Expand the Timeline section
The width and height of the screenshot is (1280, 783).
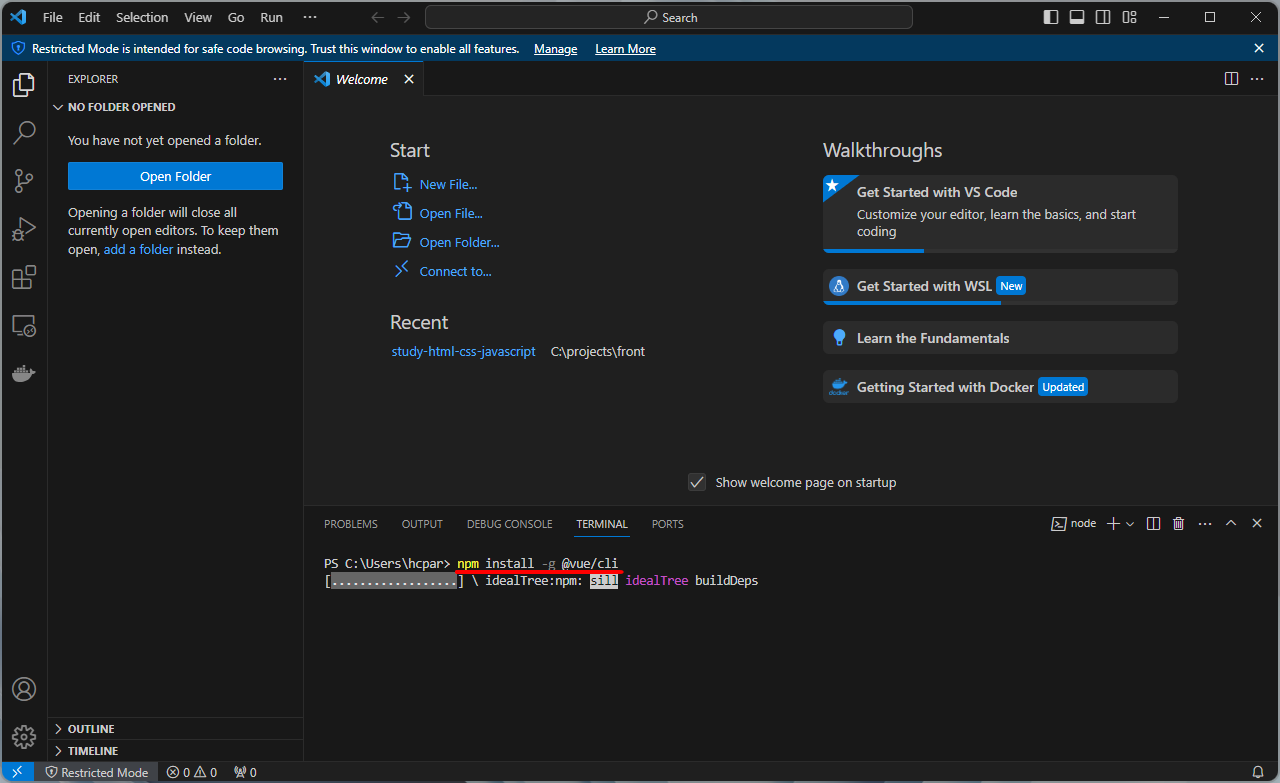pos(175,751)
